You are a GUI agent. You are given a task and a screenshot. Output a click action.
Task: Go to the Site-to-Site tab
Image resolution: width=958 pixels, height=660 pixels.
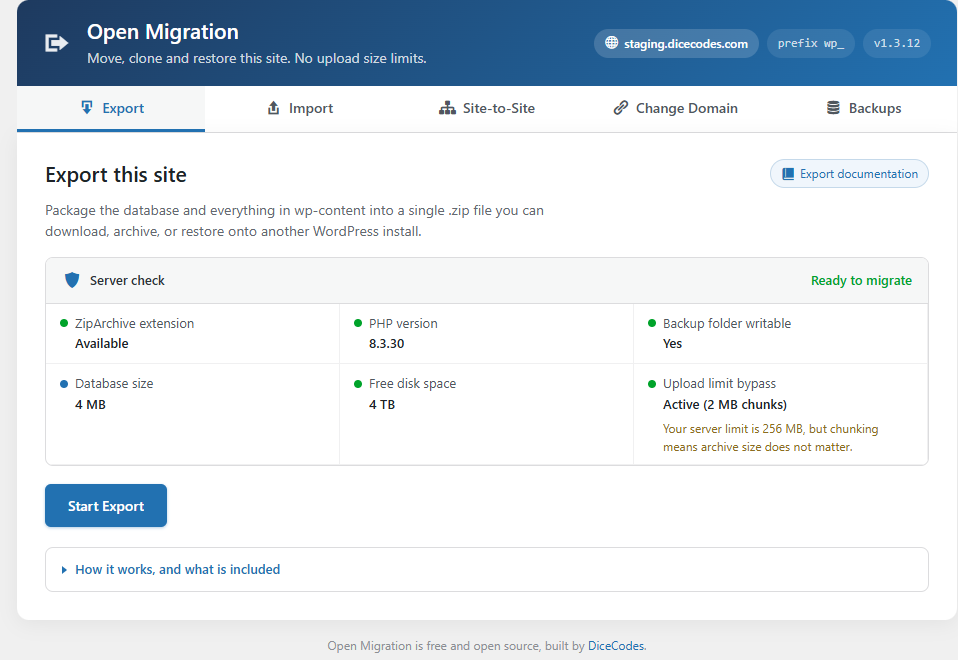click(487, 109)
